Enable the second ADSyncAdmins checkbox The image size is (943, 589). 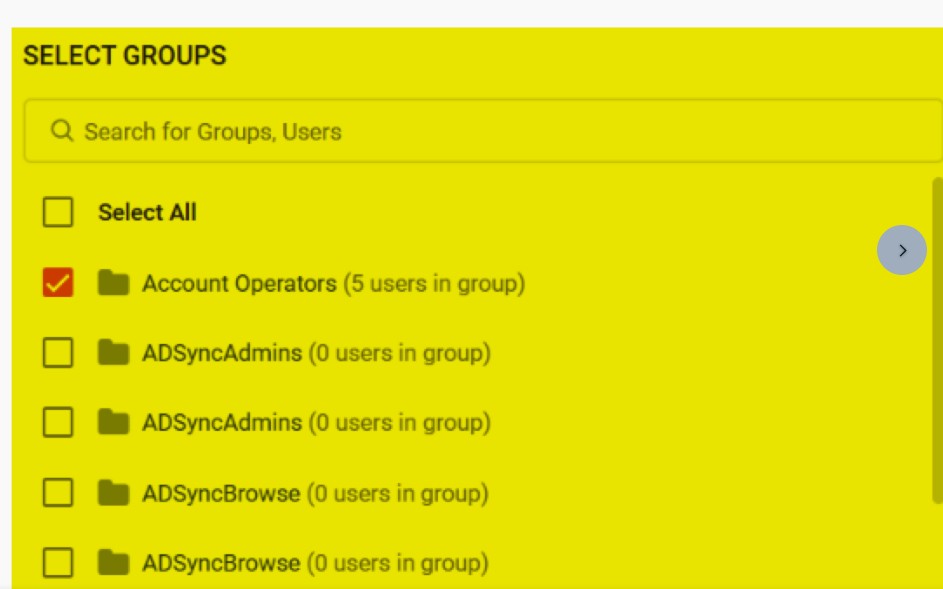58,423
